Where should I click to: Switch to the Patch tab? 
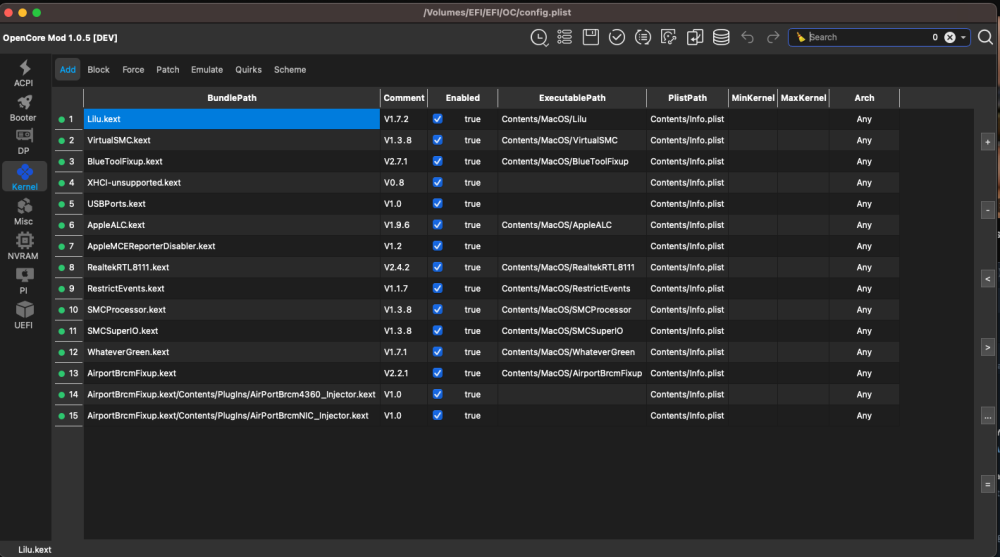(x=168, y=70)
